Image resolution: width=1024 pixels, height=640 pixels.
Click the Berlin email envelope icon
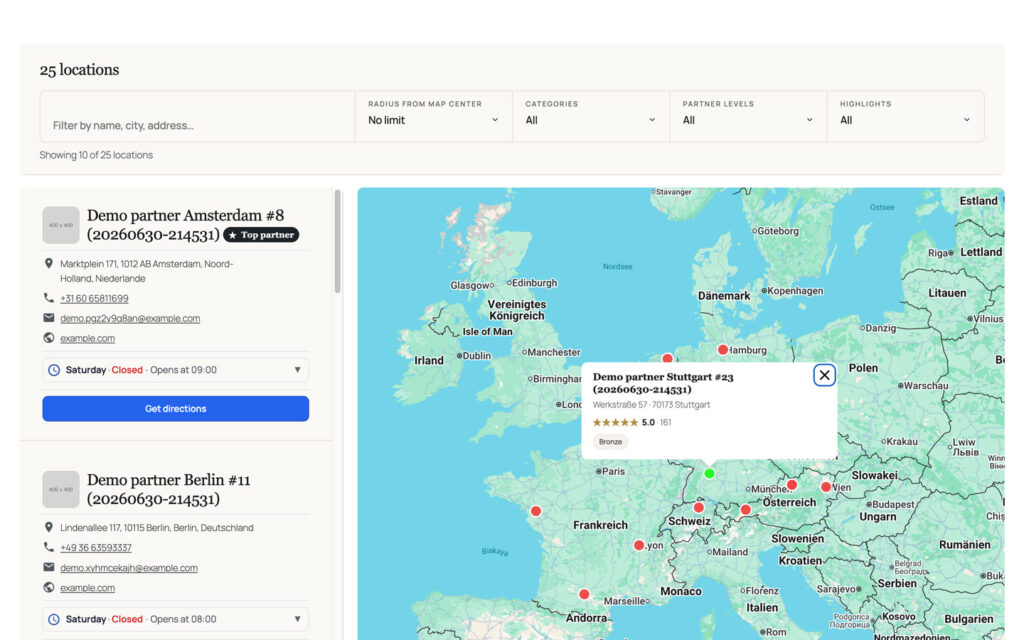point(48,568)
